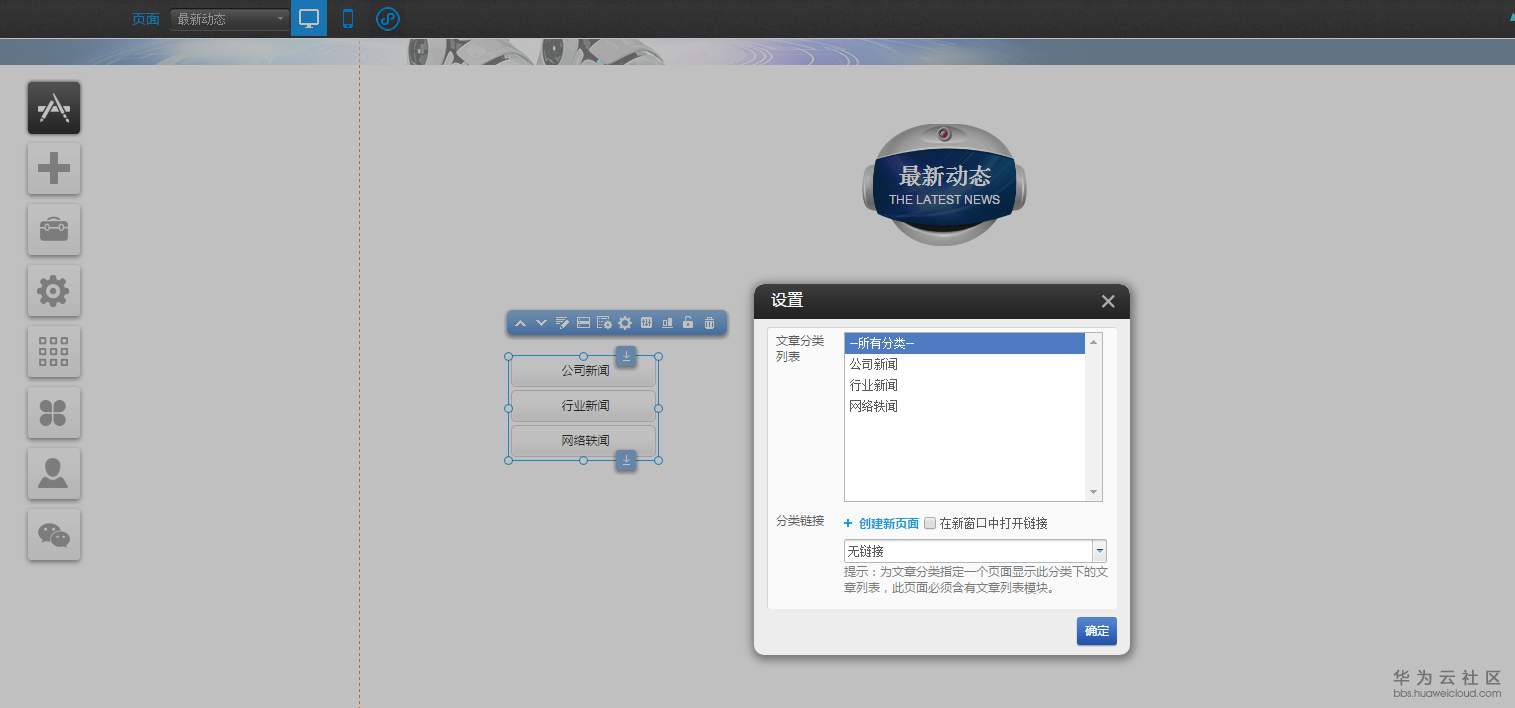1515x708 pixels.
Task: Click the 确定 confirm button
Action: (x=1097, y=631)
